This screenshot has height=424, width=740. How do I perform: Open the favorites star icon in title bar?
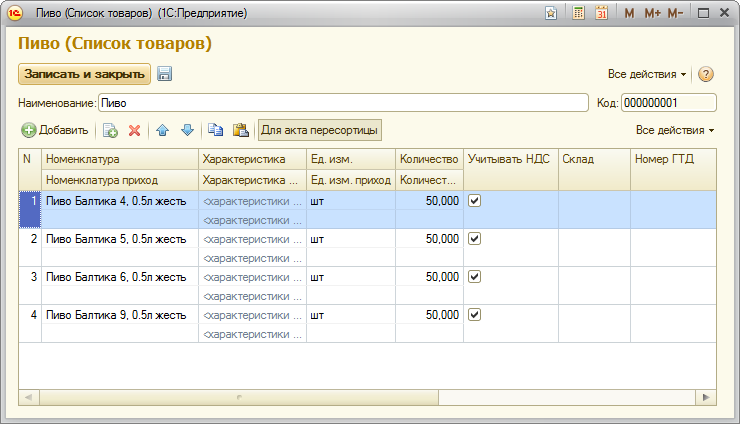pos(551,13)
